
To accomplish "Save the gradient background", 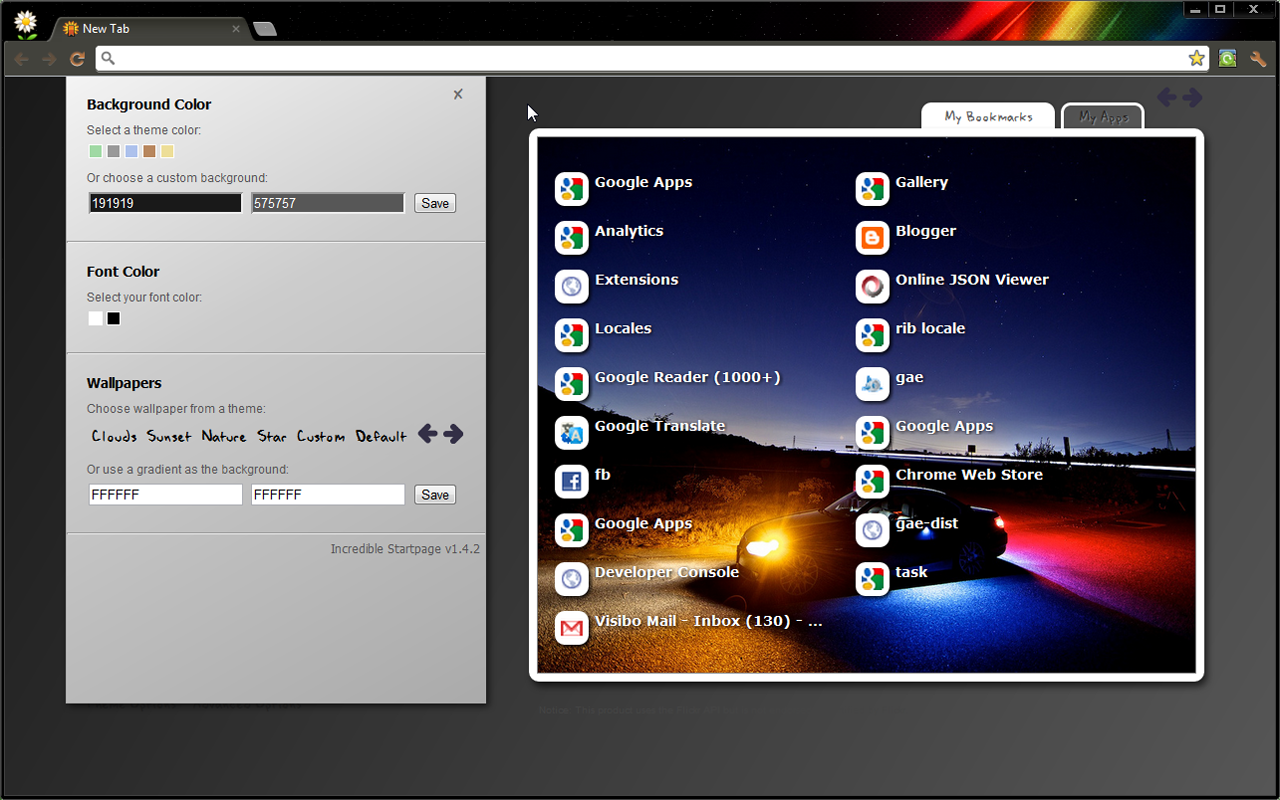I will click(x=435, y=495).
